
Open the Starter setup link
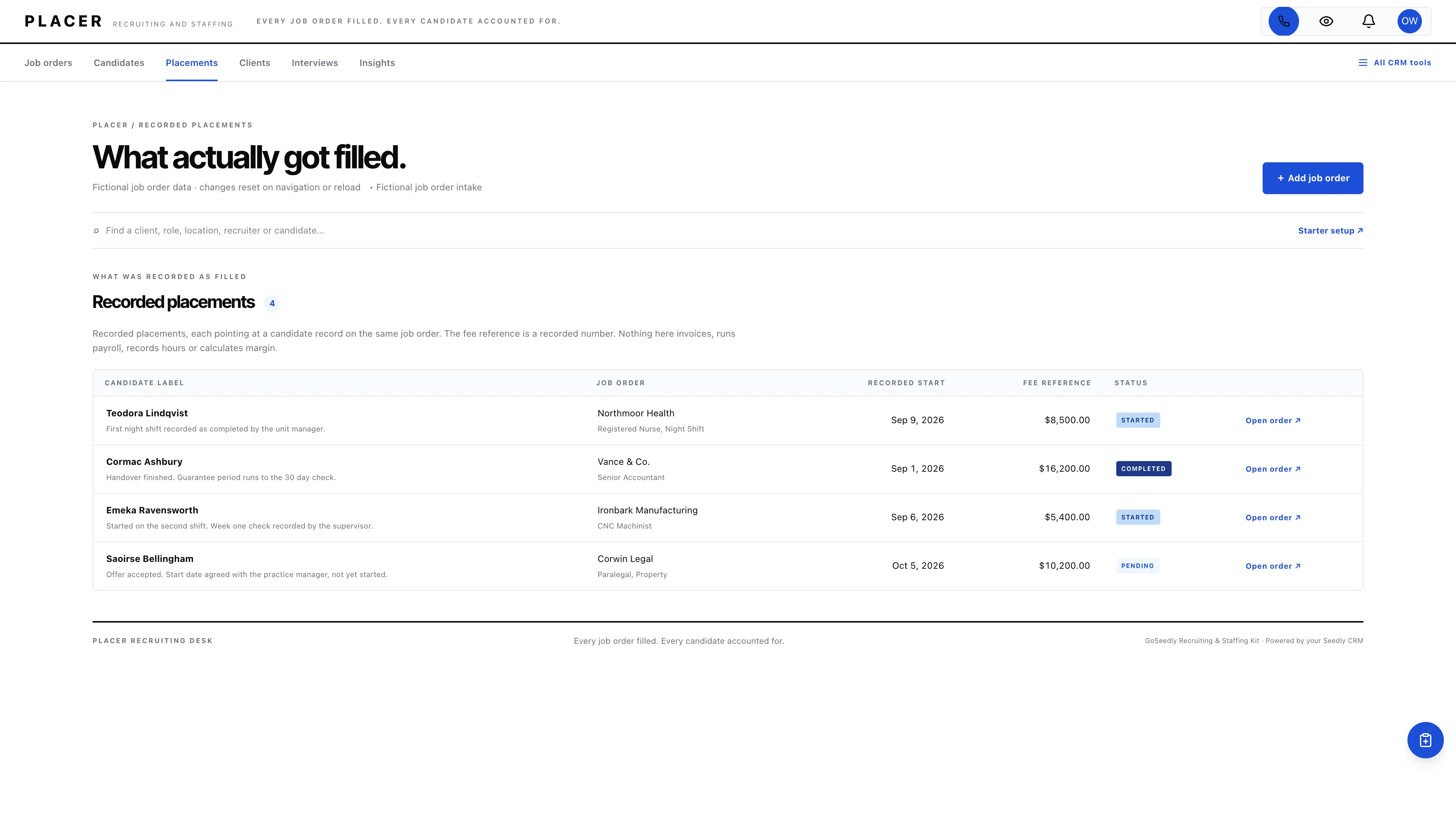(x=1330, y=231)
